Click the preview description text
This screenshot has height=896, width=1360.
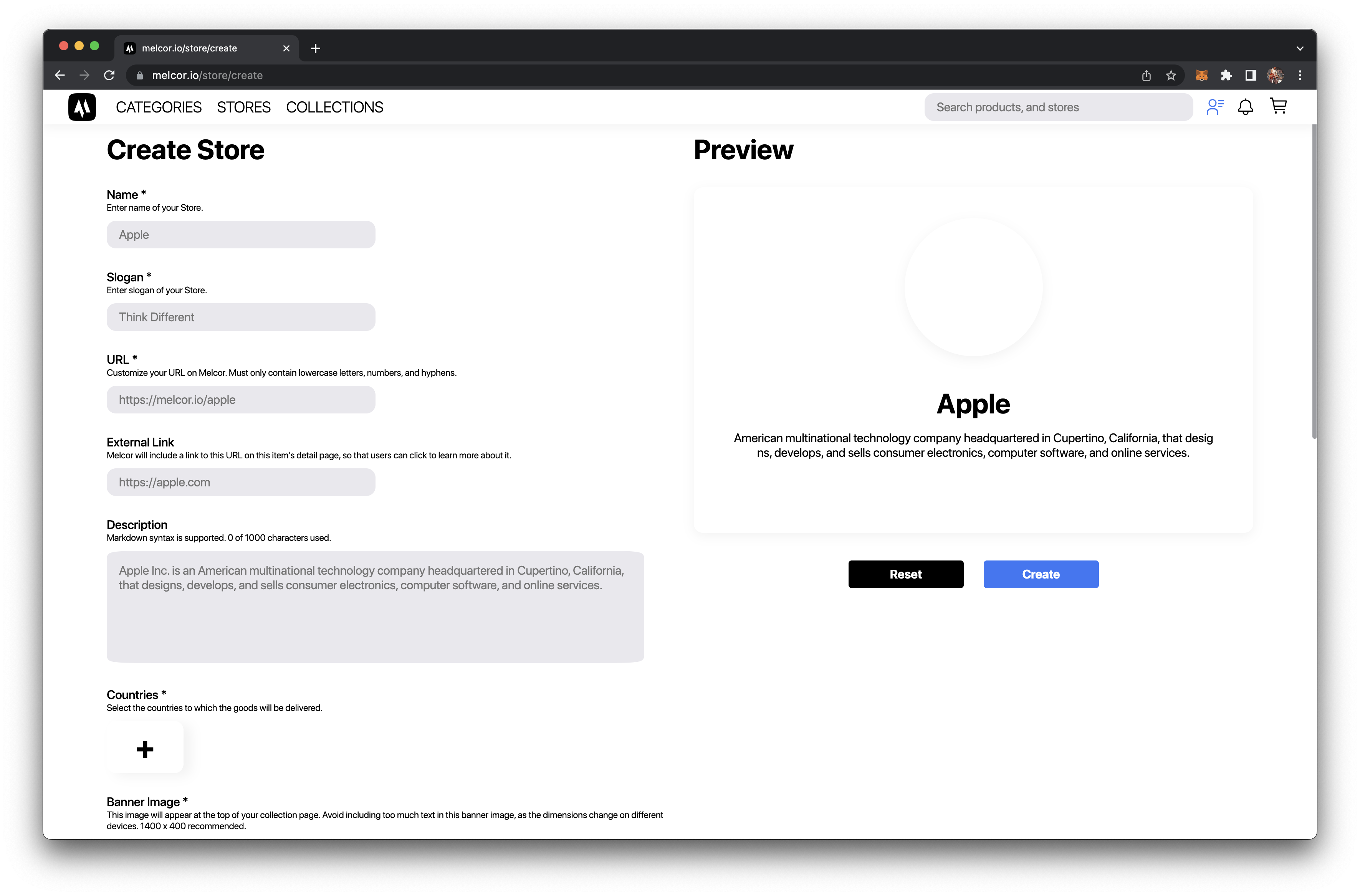click(x=973, y=446)
